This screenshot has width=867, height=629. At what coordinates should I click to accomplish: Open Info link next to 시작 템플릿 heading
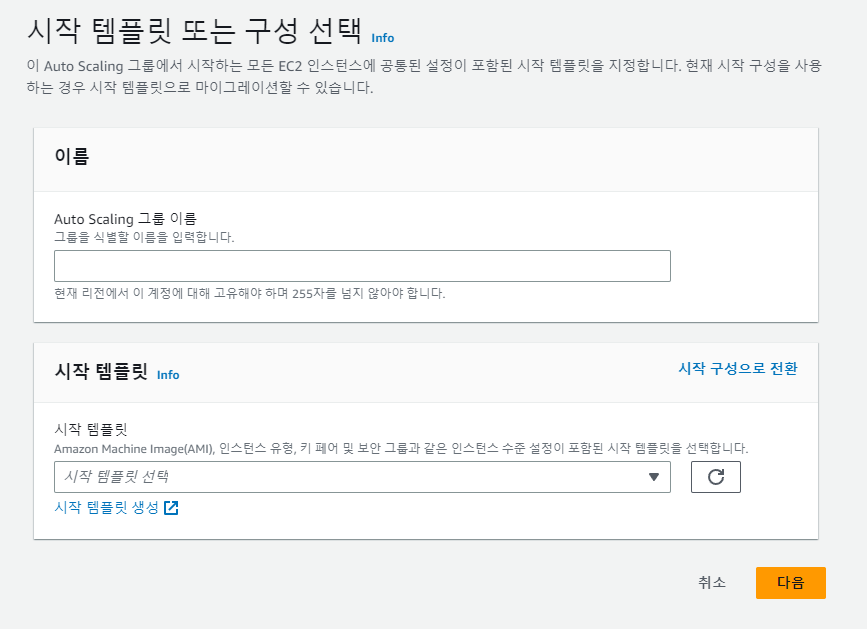tap(168, 375)
